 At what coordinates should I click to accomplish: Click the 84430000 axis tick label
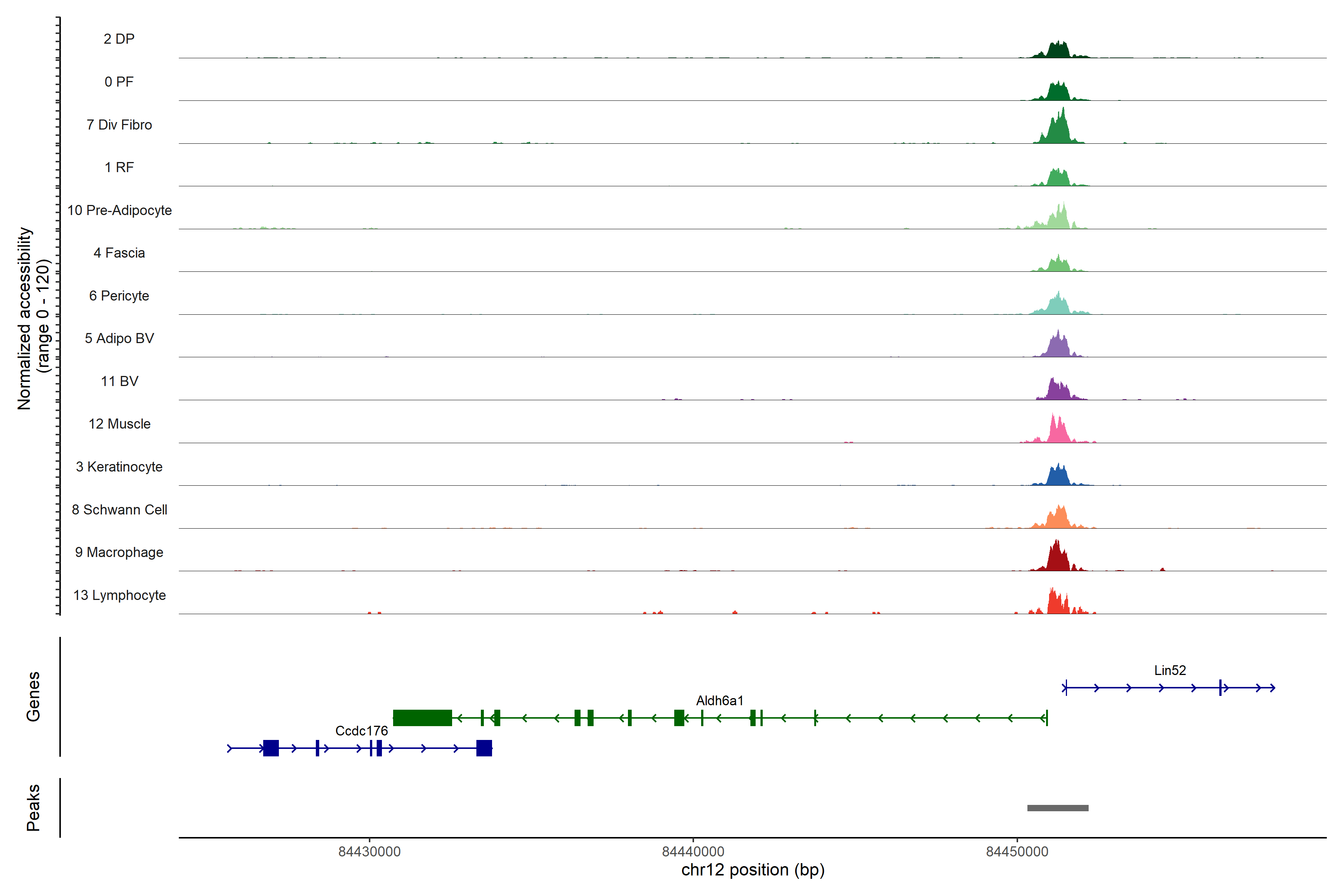369,852
